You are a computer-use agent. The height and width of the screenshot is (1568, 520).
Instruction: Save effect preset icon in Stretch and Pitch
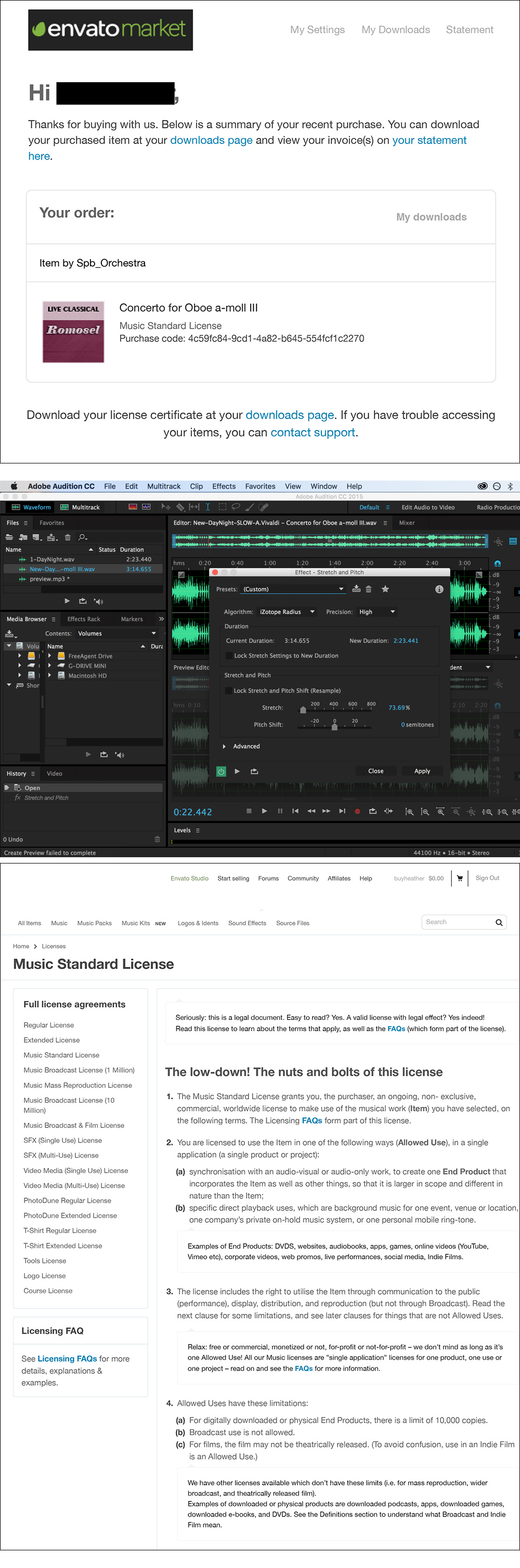[x=356, y=589]
